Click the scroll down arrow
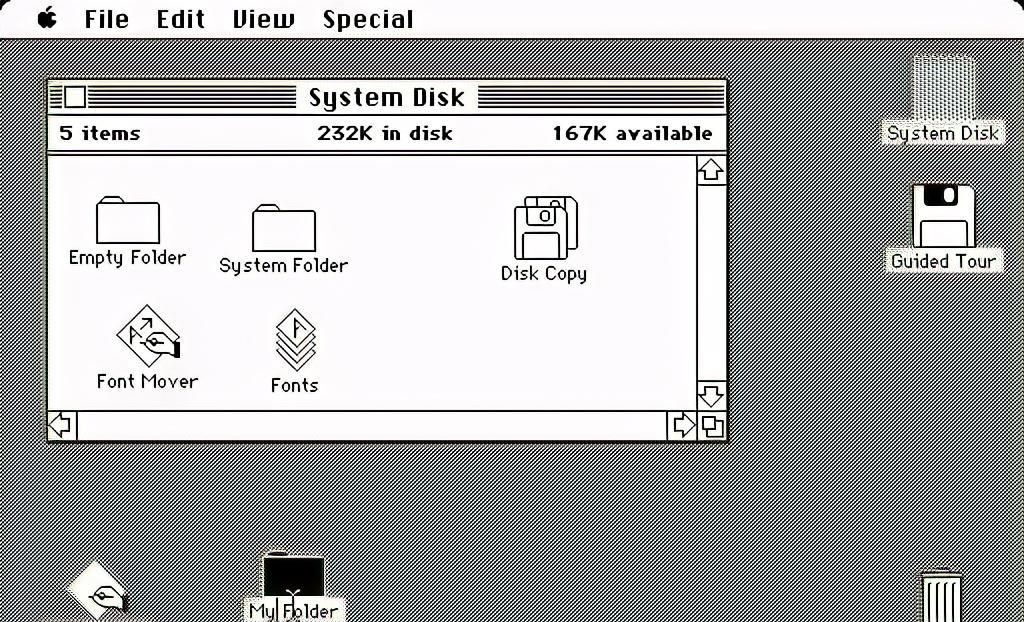1024x622 pixels. pyautogui.click(x=711, y=395)
